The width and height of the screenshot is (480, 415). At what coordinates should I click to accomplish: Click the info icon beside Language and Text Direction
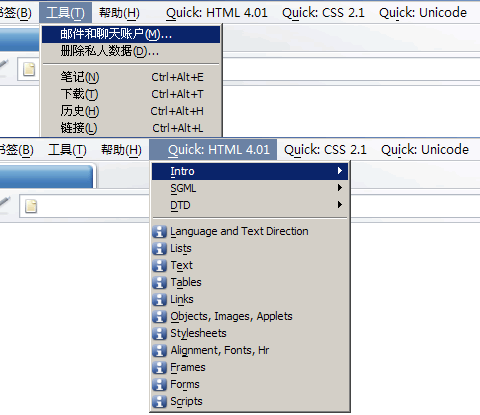(159, 231)
